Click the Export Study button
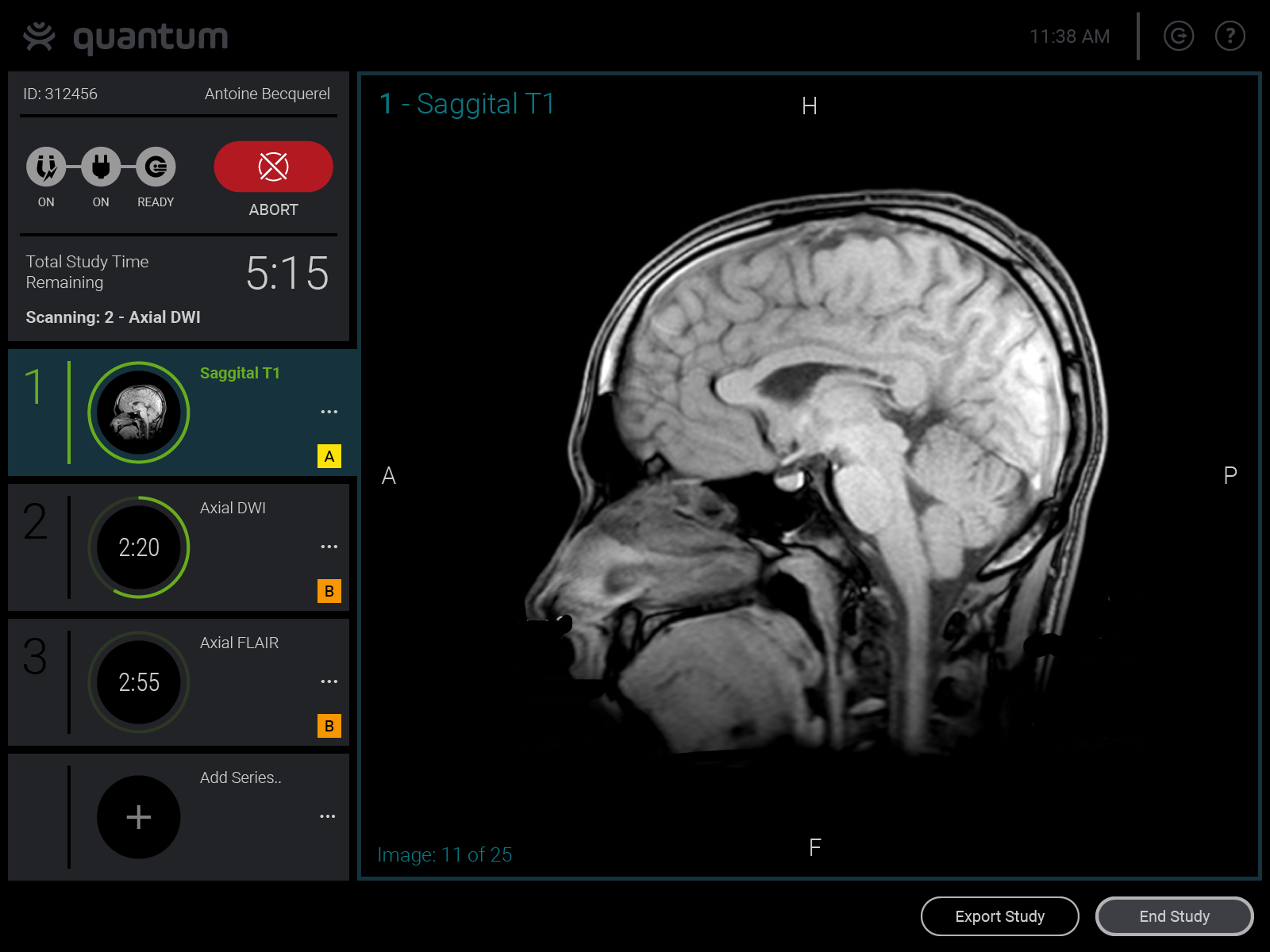Screen dimensions: 1270x952 (x=999, y=916)
